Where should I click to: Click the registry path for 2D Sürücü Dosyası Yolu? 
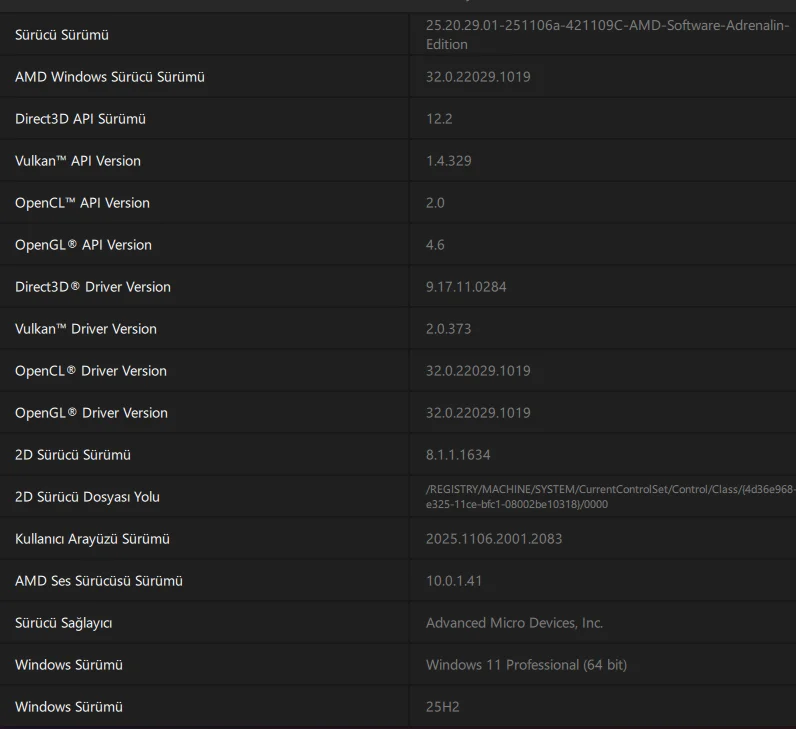click(610, 496)
